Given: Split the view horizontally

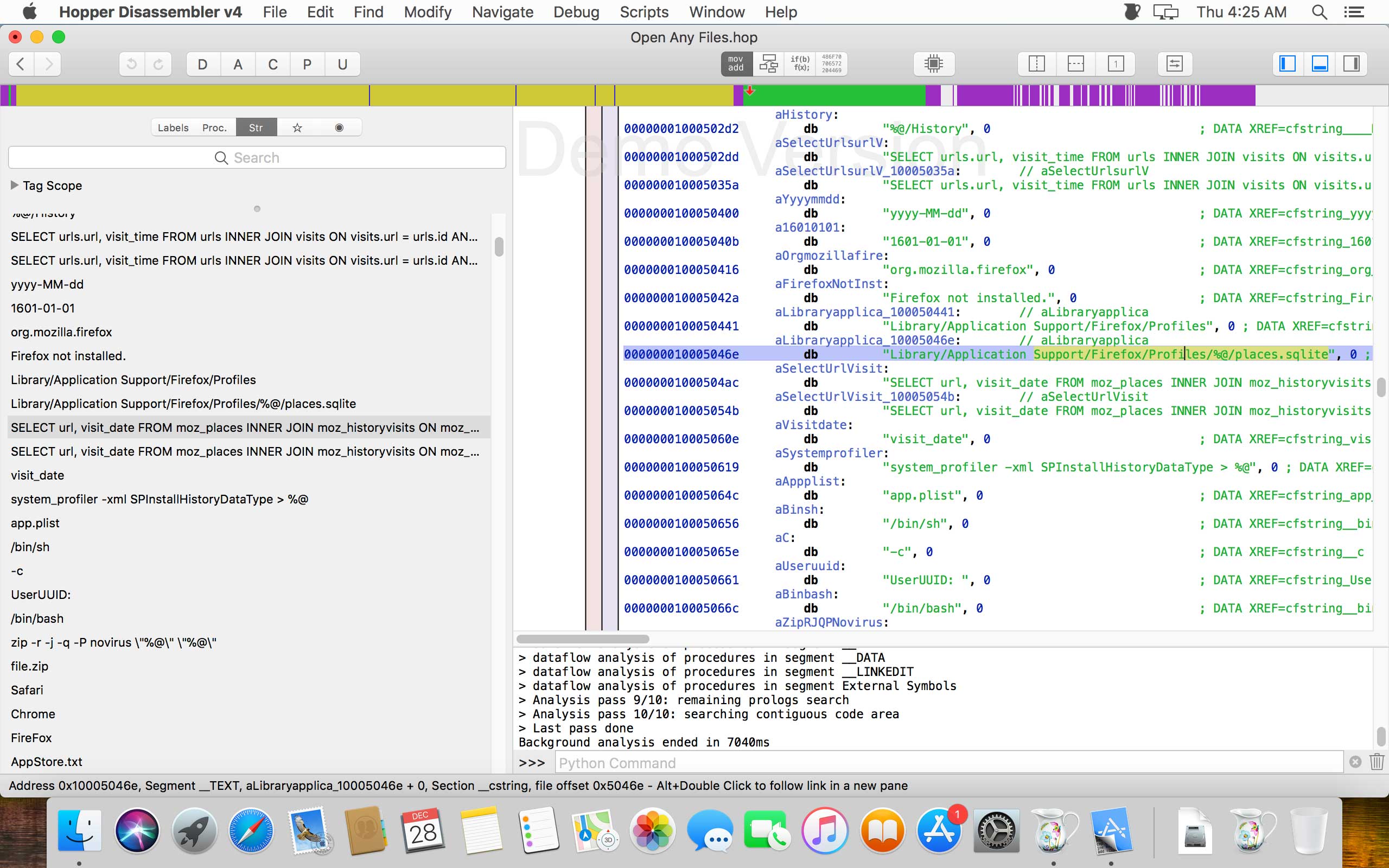Looking at the screenshot, I should (x=1075, y=63).
